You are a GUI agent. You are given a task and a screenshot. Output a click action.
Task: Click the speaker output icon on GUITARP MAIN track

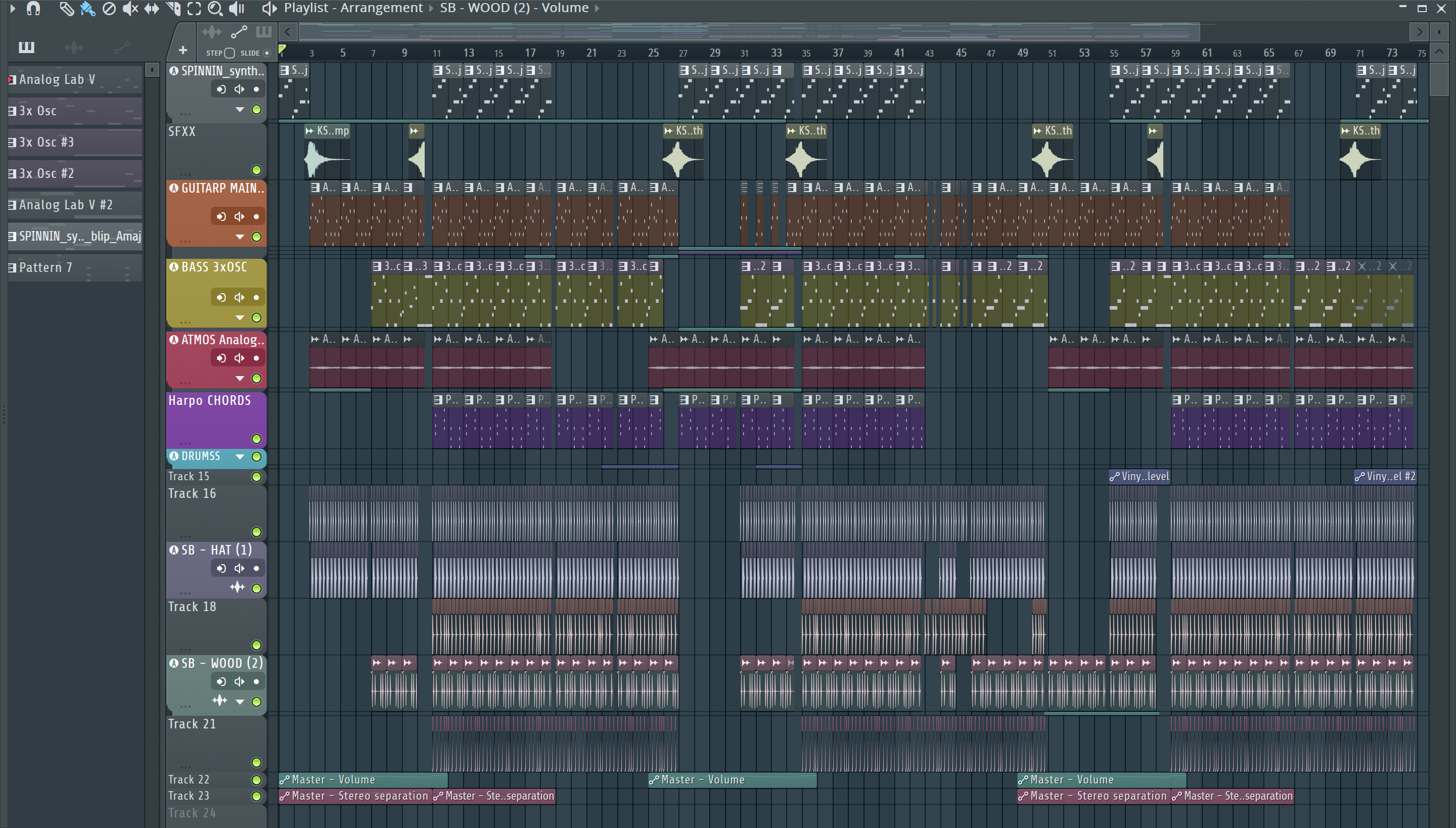[240, 217]
